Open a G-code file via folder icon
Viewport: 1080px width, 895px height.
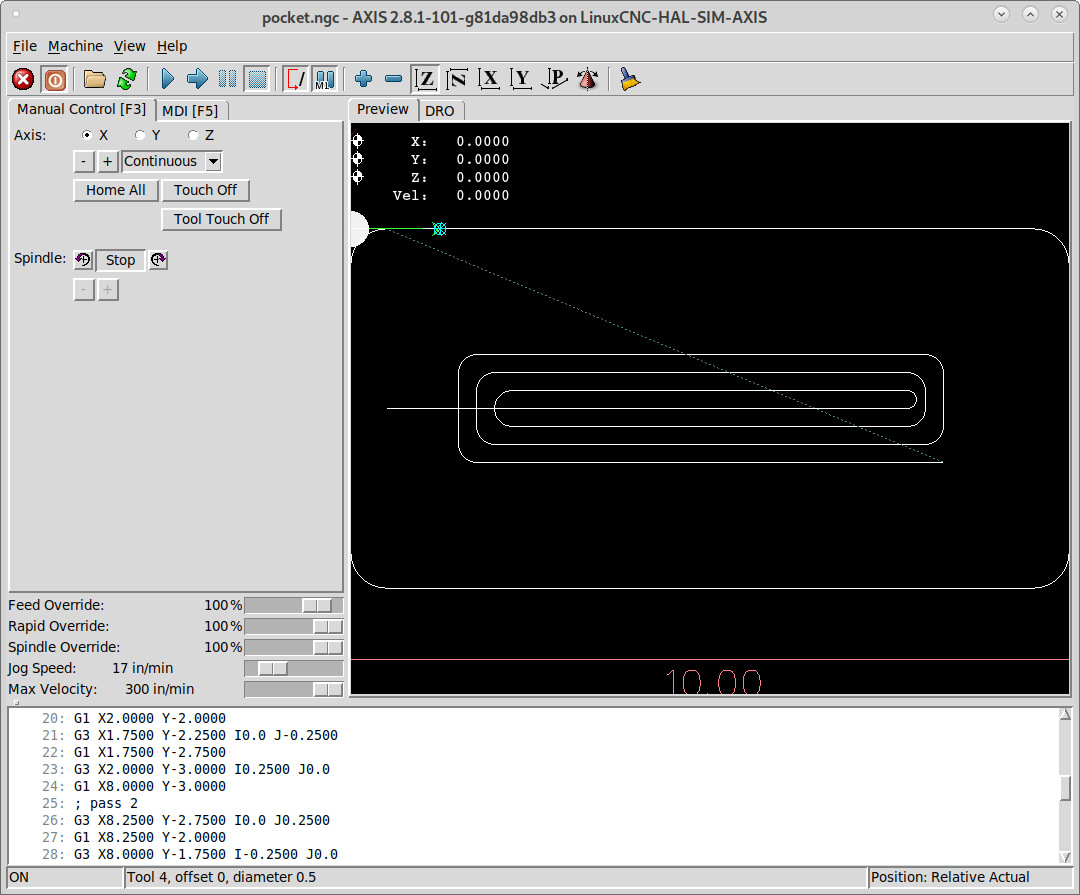pos(94,79)
